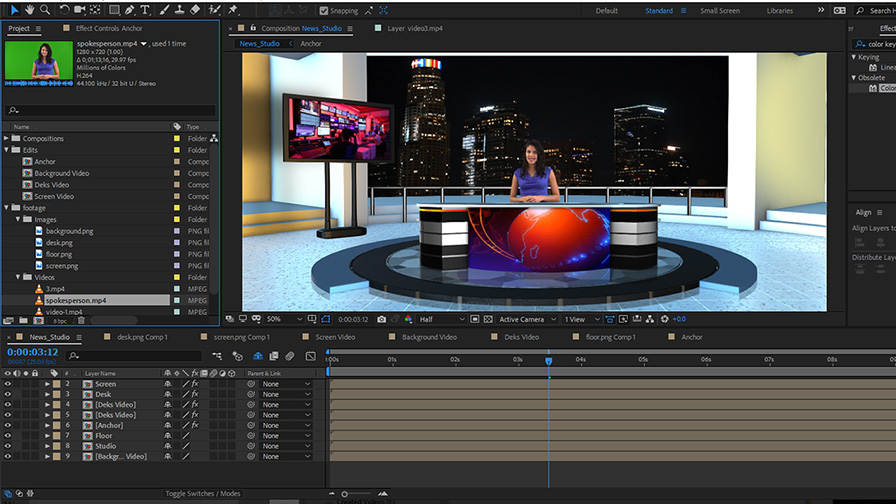Image resolution: width=896 pixels, height=504 pixels.
Task: Select the Rotation tool
Action: click(64, 10)
